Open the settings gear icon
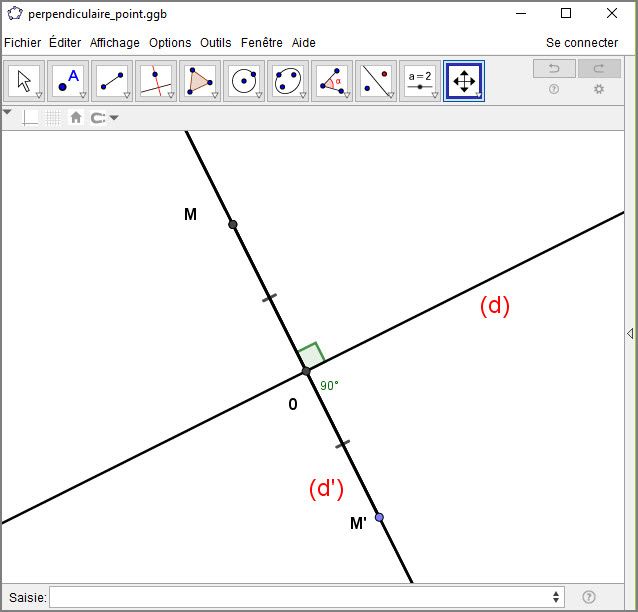Image resolution: width=638 pixels, height=612 pixels. (599, 89)
